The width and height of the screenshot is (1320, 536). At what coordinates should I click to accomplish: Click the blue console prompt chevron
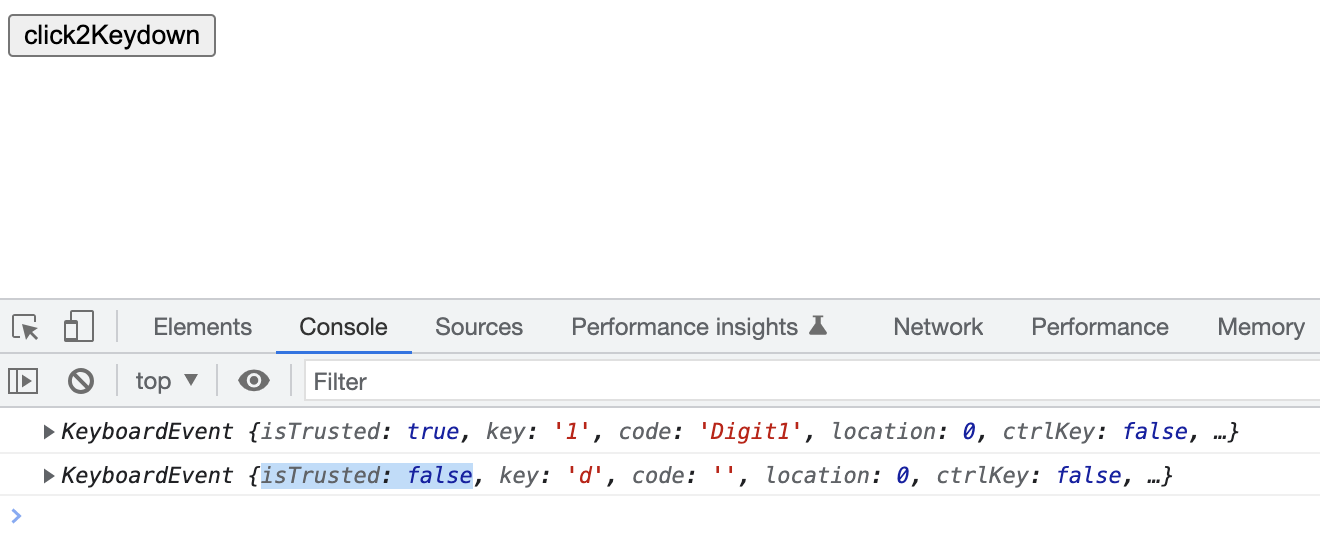tap(15, 516)
